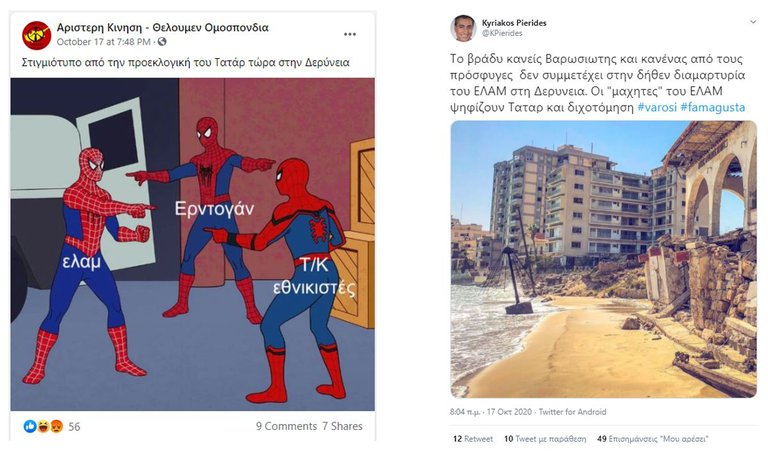Viewport: 768px width, 453px height.
Task: Open the @KPierides handle link
Action: point(502,33)
